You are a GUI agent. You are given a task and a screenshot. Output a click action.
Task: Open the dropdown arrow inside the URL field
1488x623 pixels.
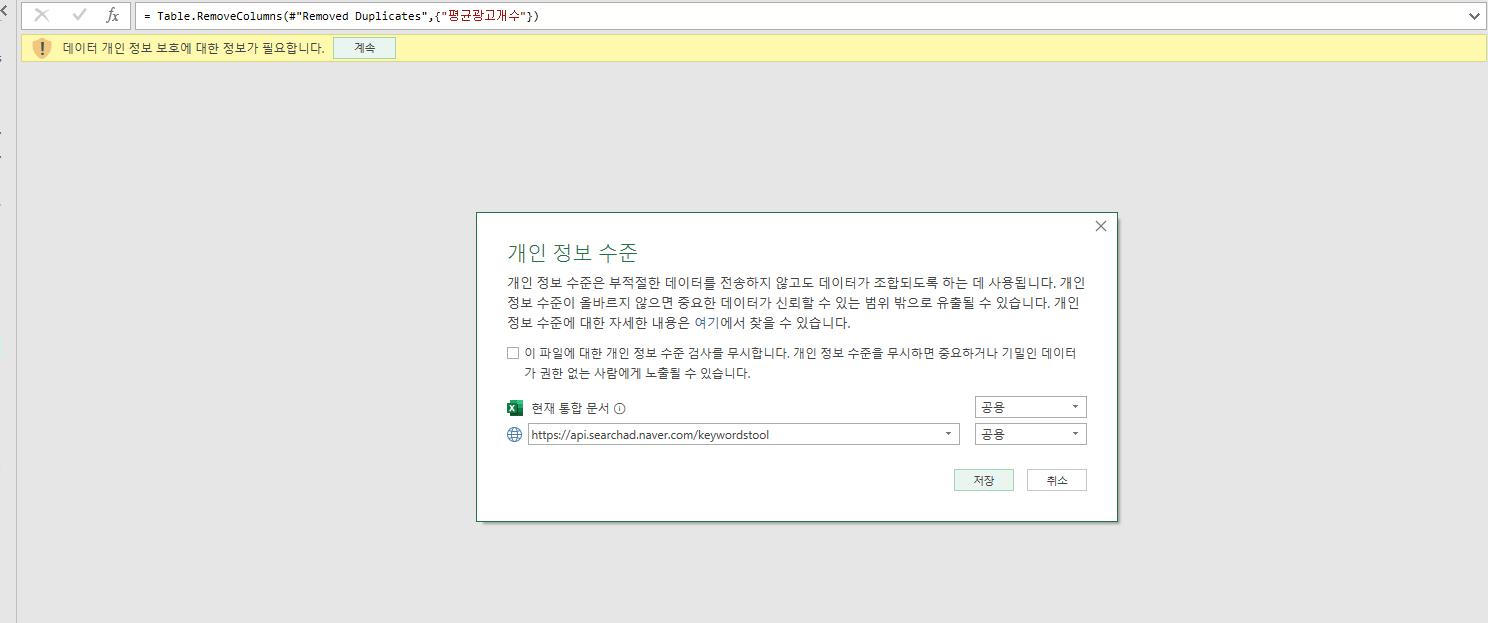(x=947, y=434)
